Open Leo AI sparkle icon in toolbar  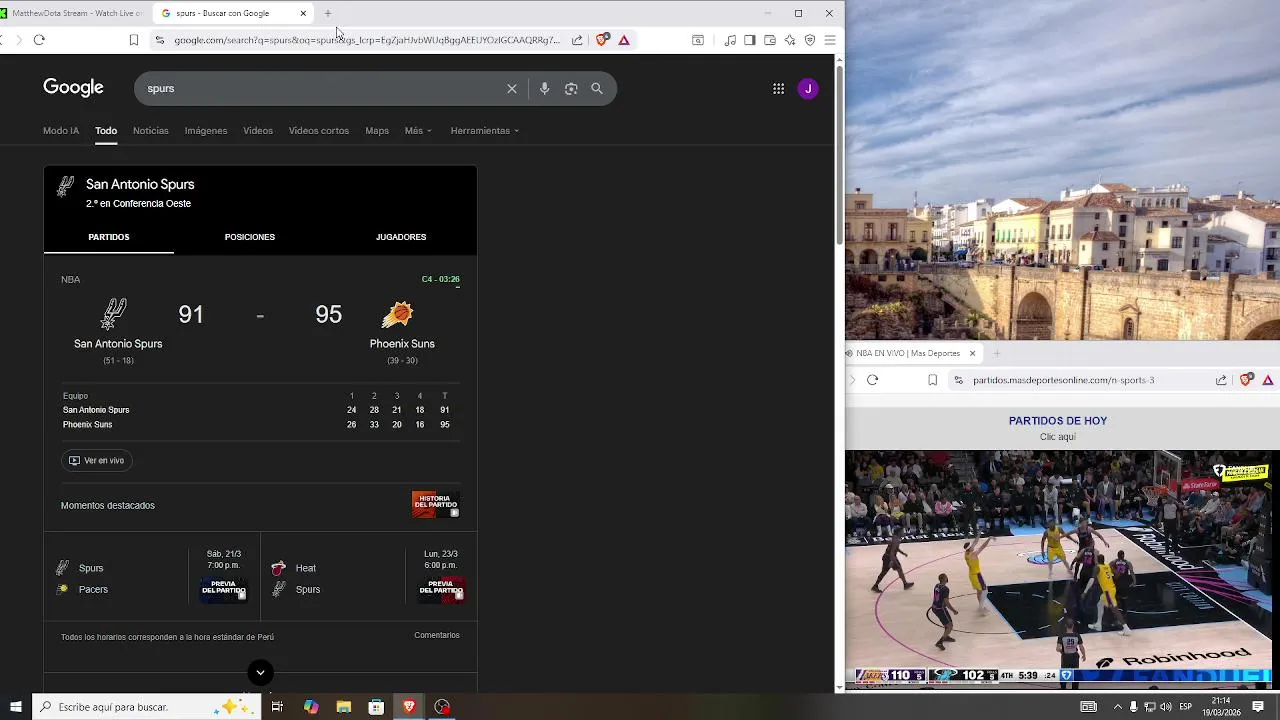coord(790,40)
